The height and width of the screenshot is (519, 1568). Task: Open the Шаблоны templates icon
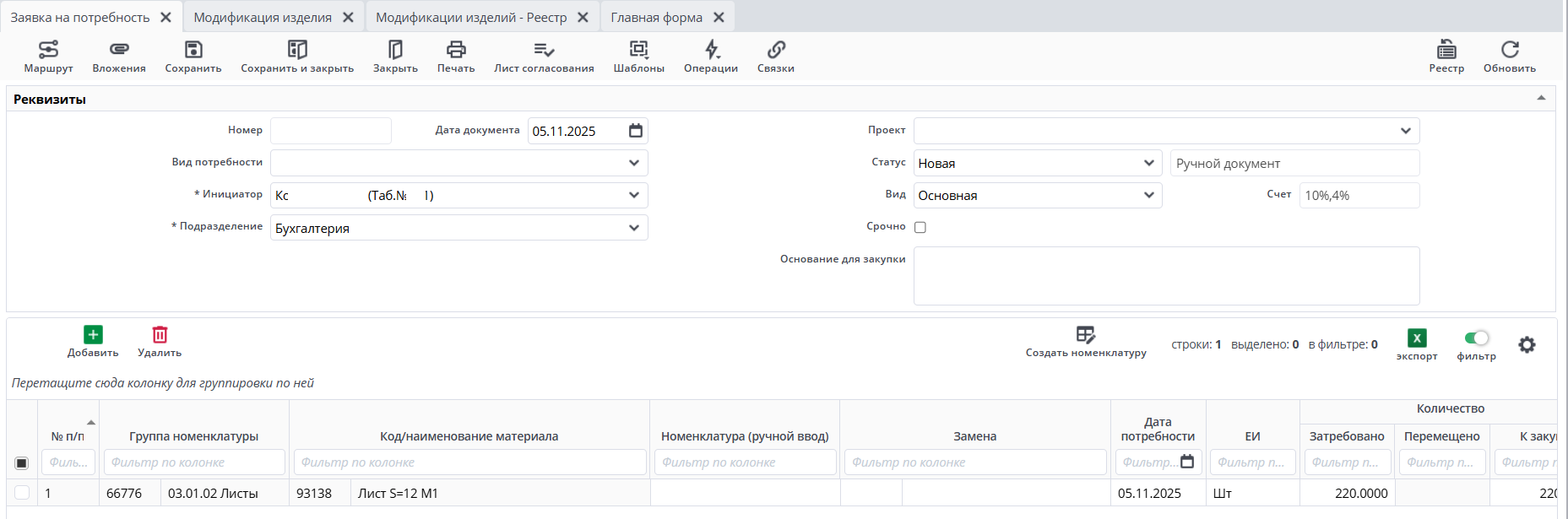pos(638,50)
